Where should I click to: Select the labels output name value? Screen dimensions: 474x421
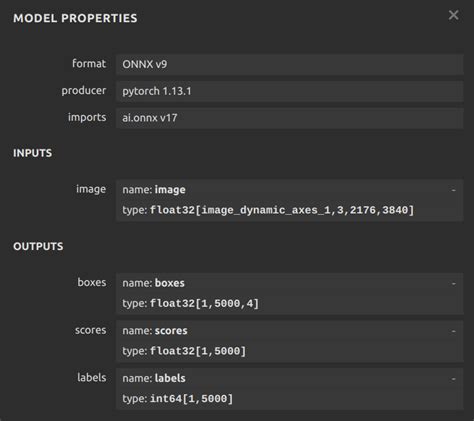coord(170,378)
